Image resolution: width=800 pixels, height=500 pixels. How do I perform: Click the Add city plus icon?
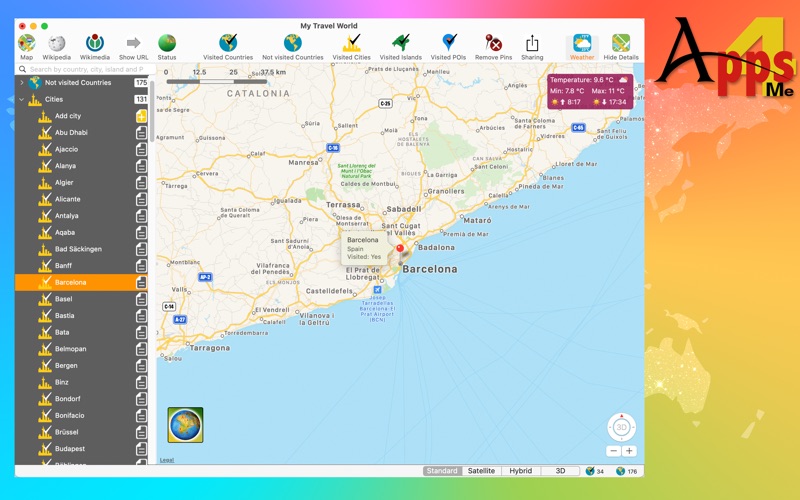pyautogui.click(x=141, y=116)
